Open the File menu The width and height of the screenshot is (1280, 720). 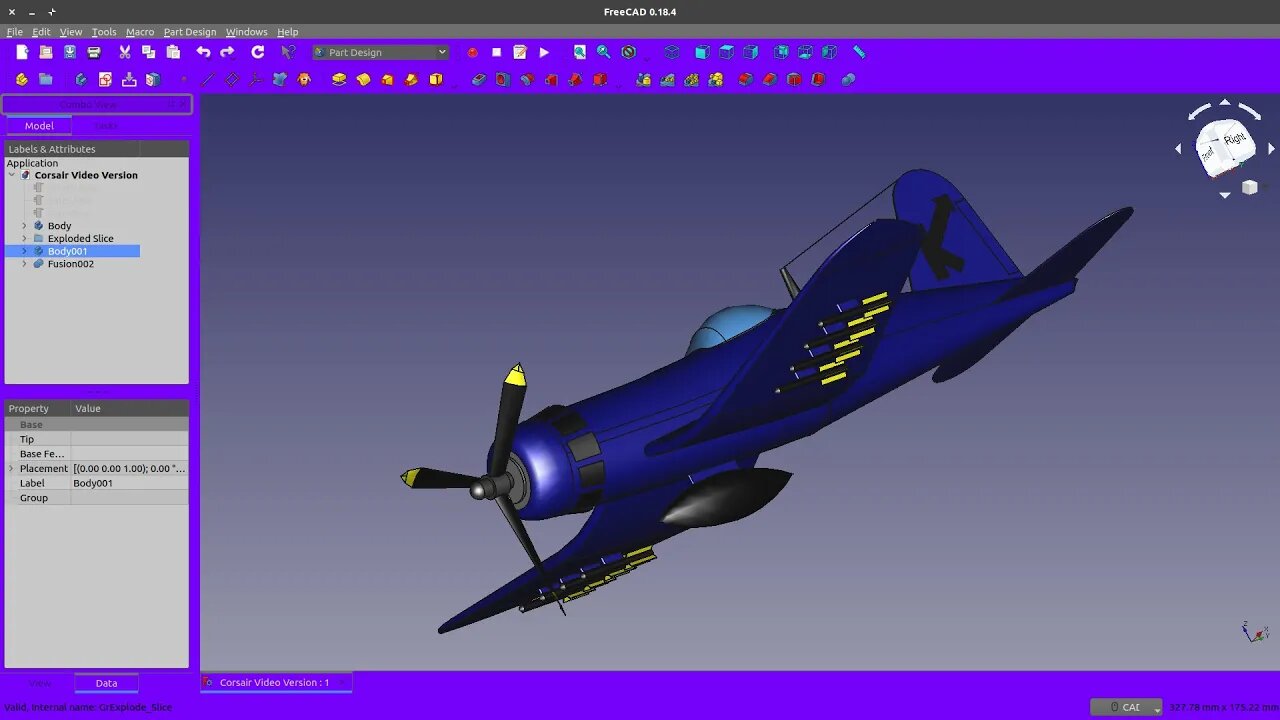pyautogui.click(x=15, y=32)
